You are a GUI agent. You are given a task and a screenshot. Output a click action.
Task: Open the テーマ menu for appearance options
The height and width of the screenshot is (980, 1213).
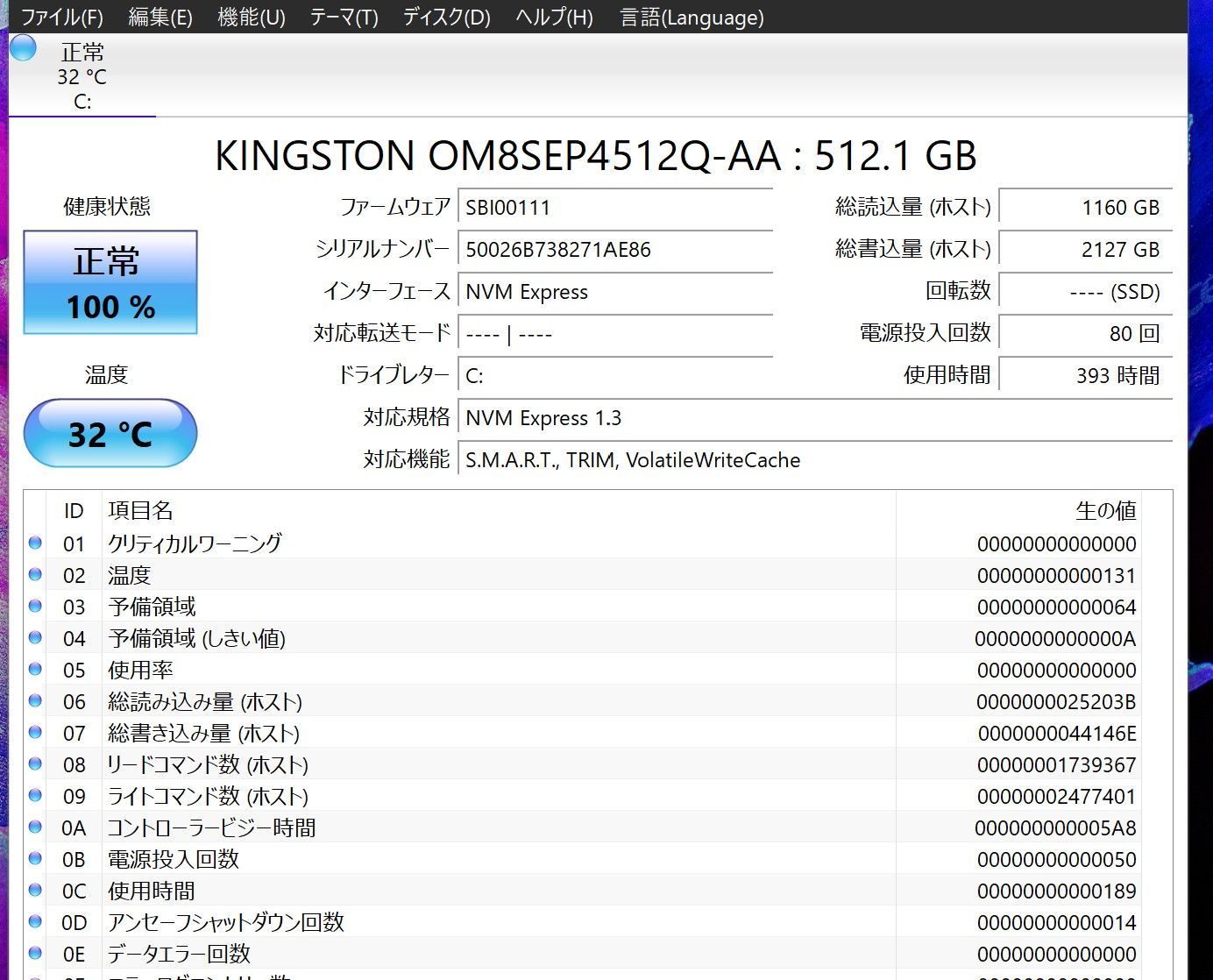[344, 17]
